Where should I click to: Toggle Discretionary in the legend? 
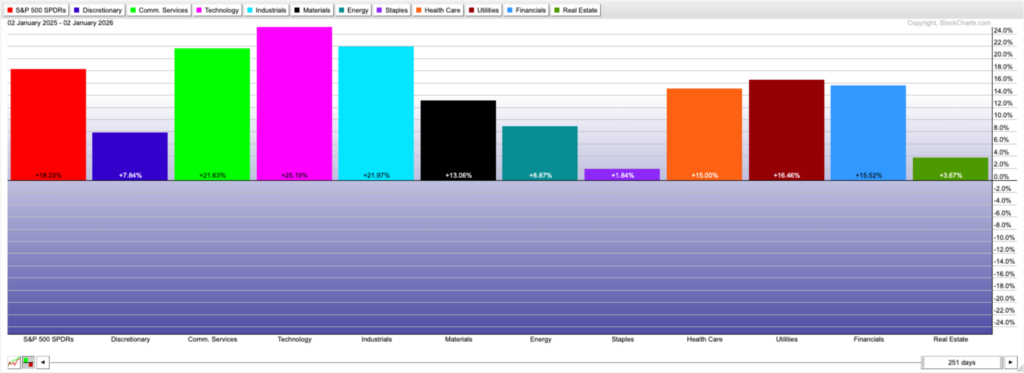pos(97,10)
